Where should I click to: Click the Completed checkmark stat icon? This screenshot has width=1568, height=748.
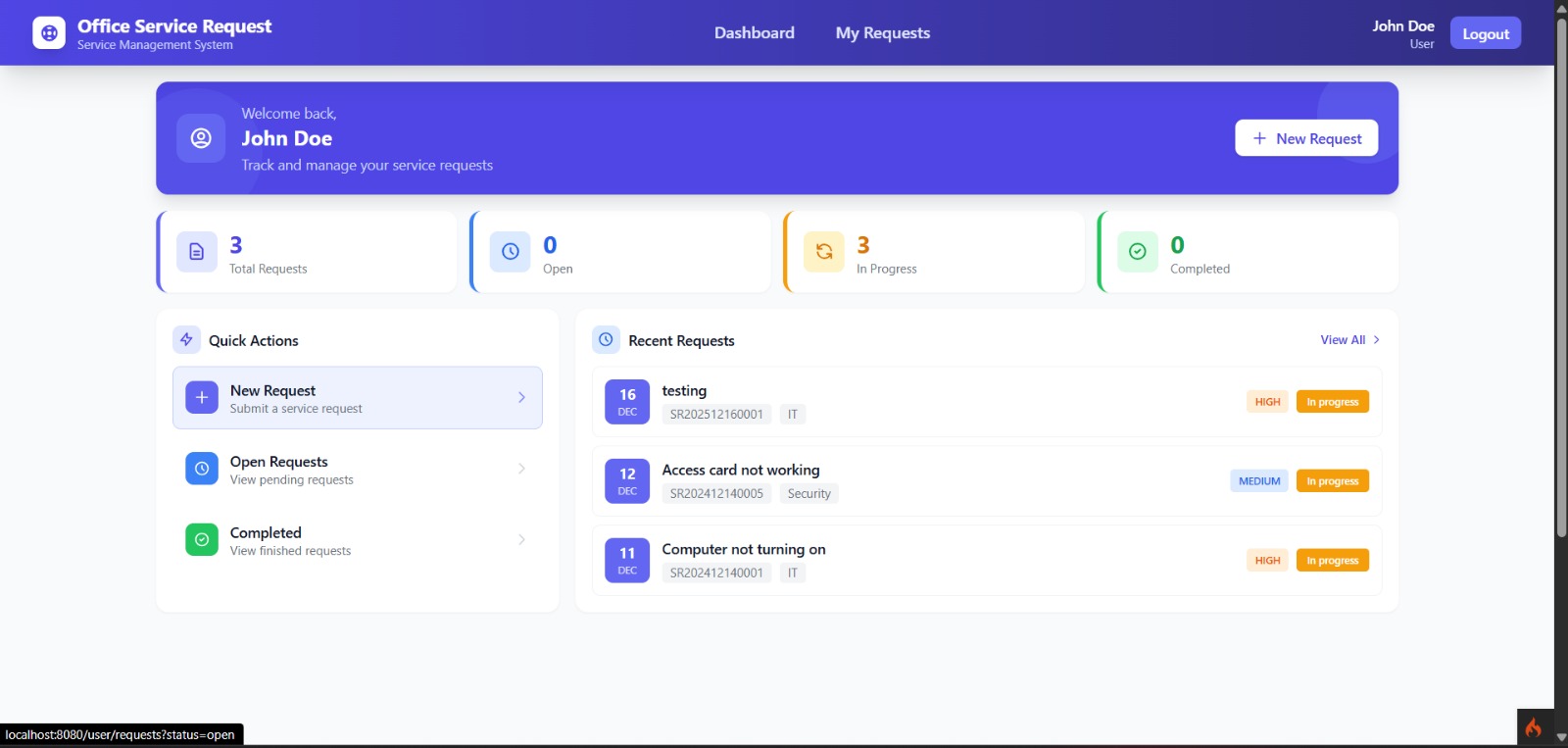[1138, 252]
